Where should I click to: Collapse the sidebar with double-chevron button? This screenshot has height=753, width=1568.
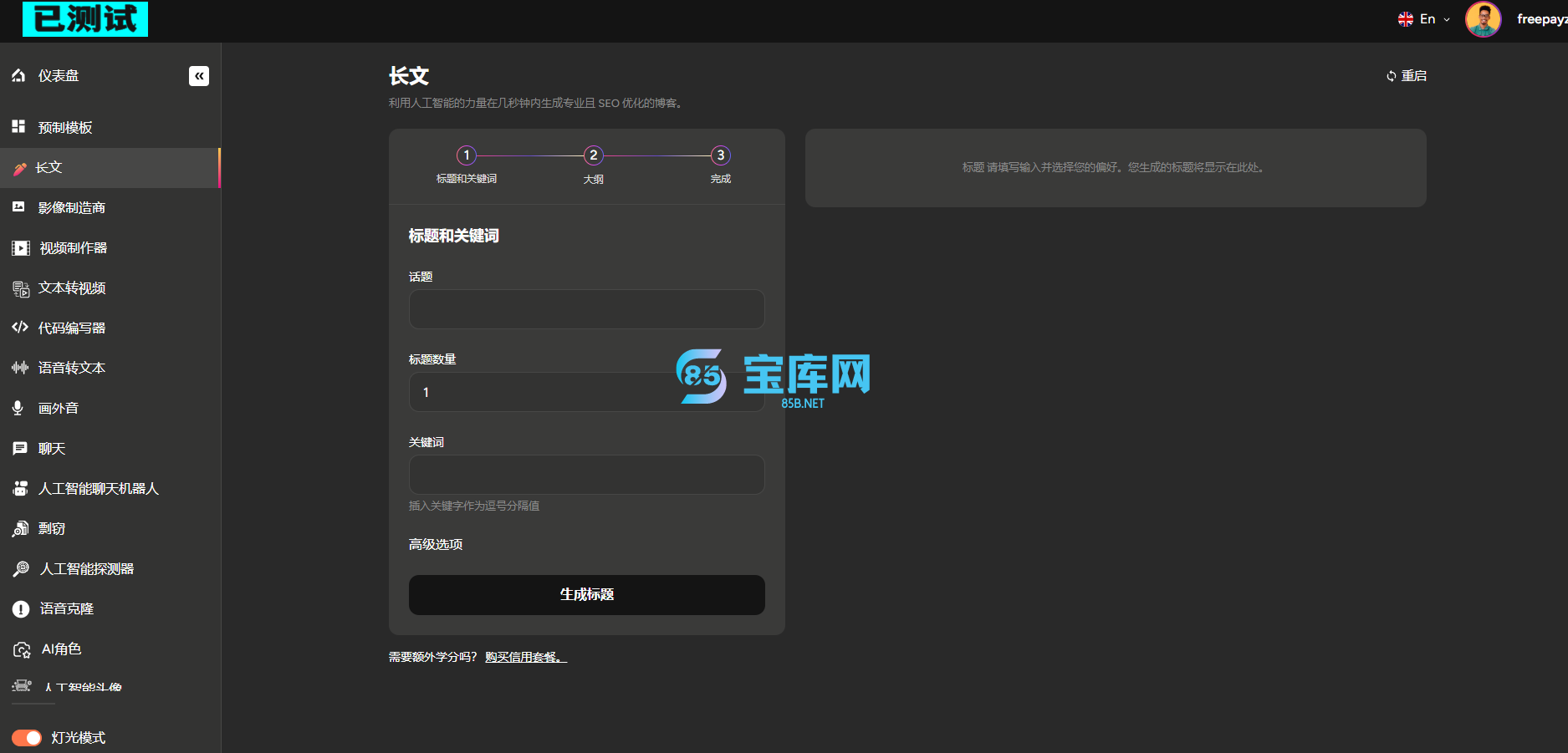199,76
